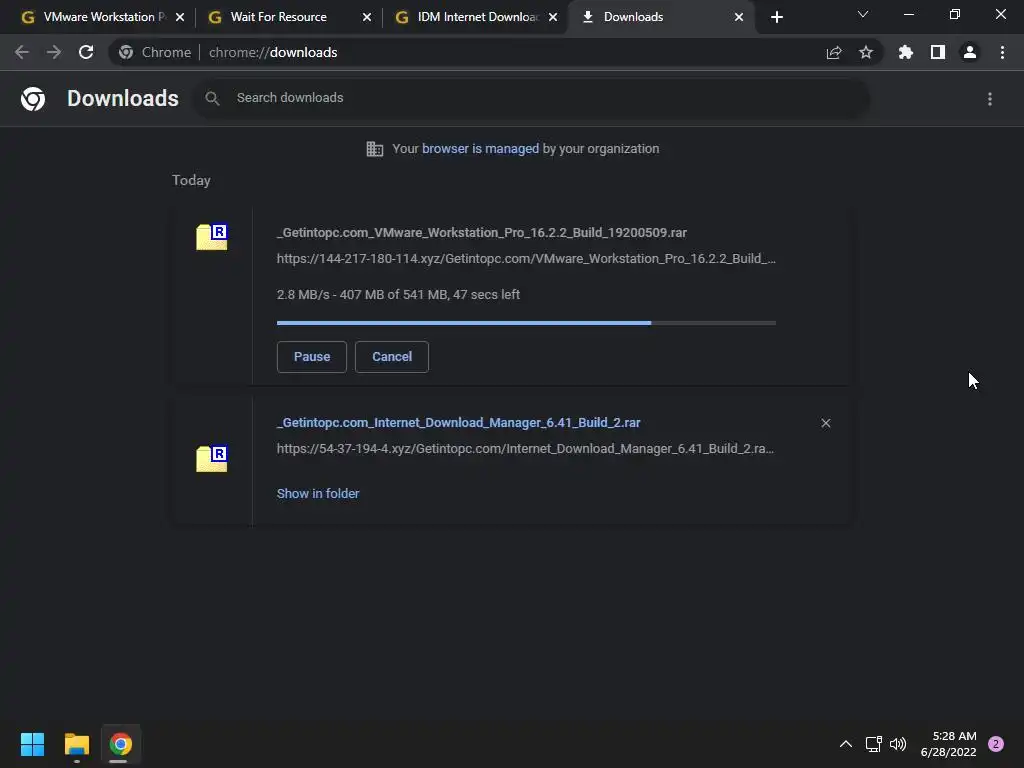Image resolution: width=1024 pixels, height=768 pixels.
Task: Open Show in folder for IDM file
Action: (x=318, y=494)
